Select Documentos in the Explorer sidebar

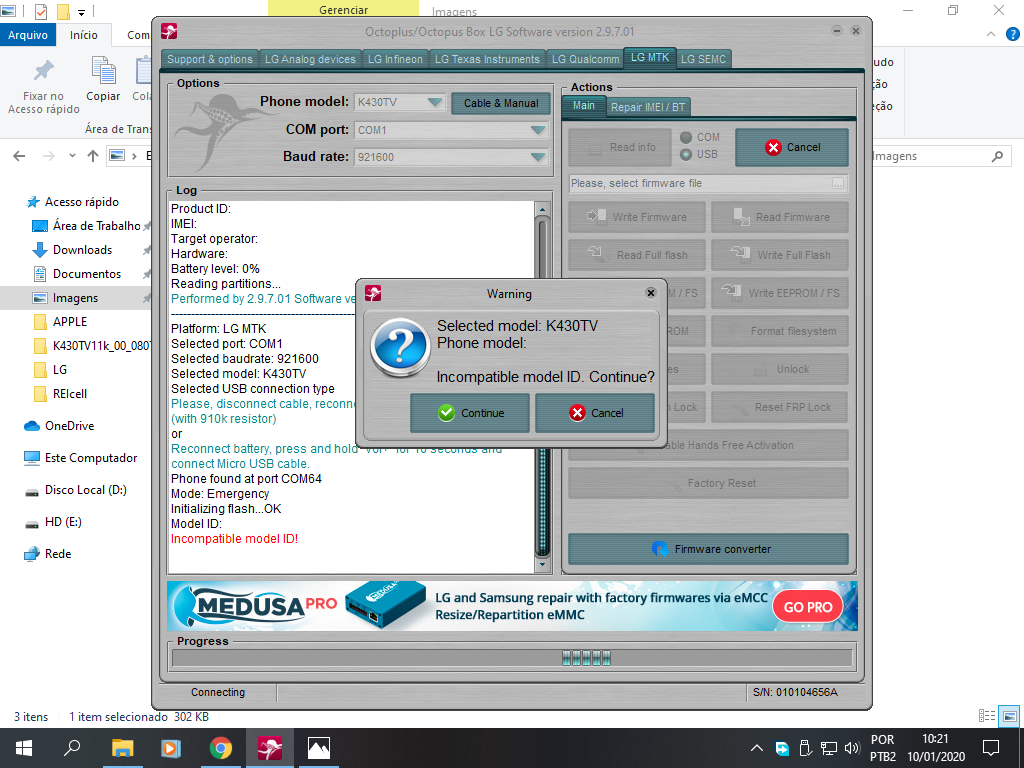tap(87, 274)
